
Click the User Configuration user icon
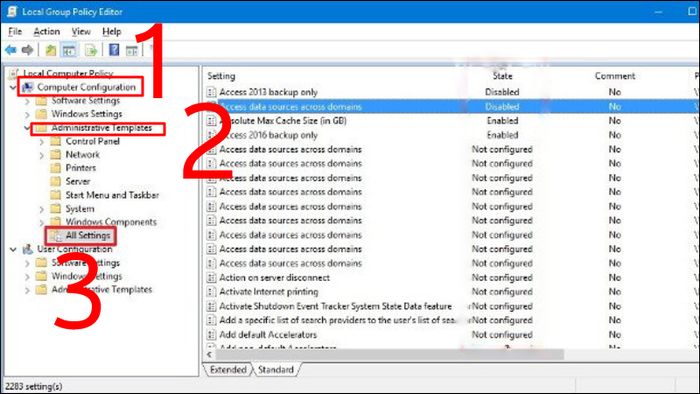point(28,249)
